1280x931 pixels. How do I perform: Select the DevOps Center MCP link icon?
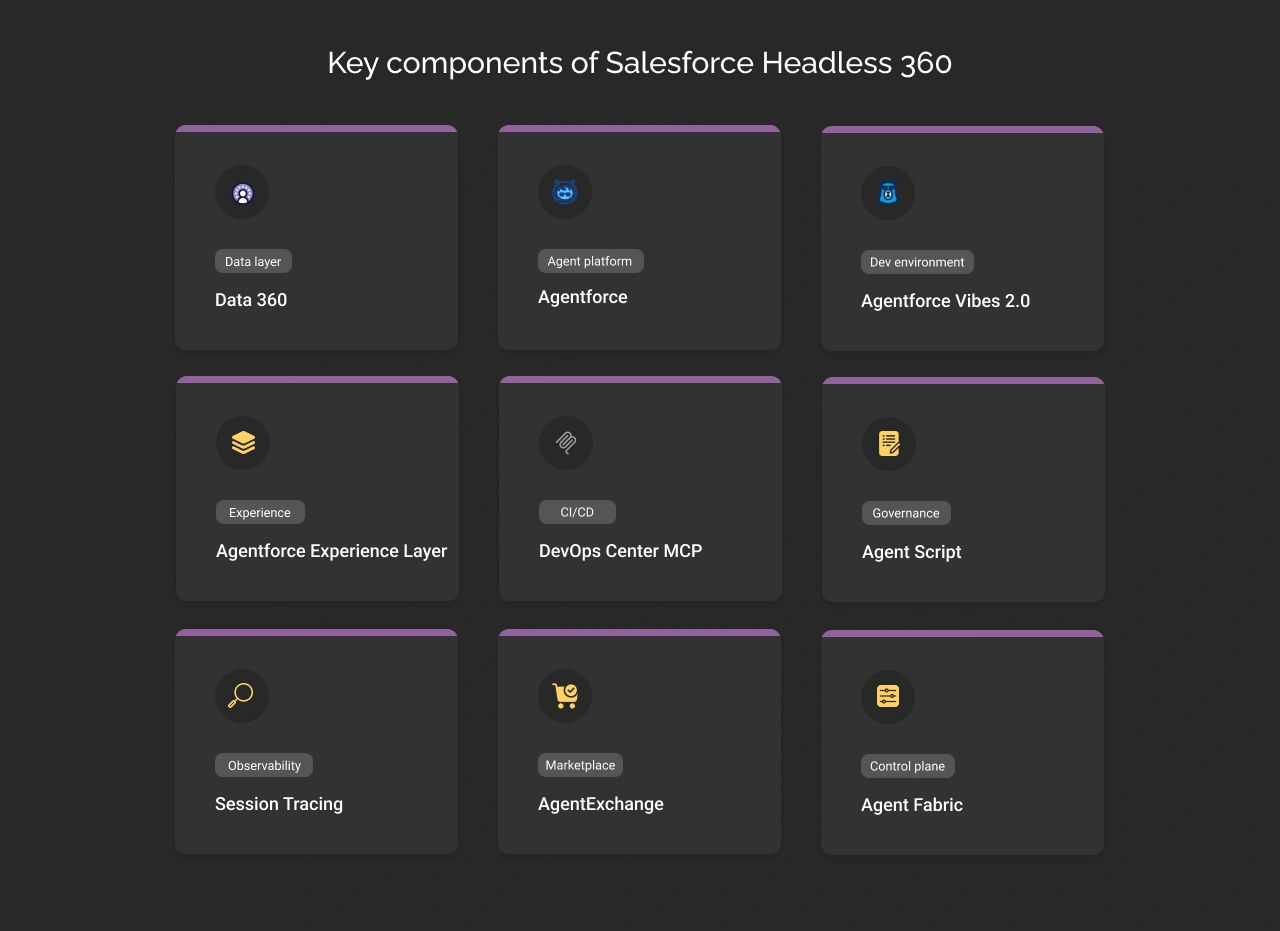[x=565, y=443]
